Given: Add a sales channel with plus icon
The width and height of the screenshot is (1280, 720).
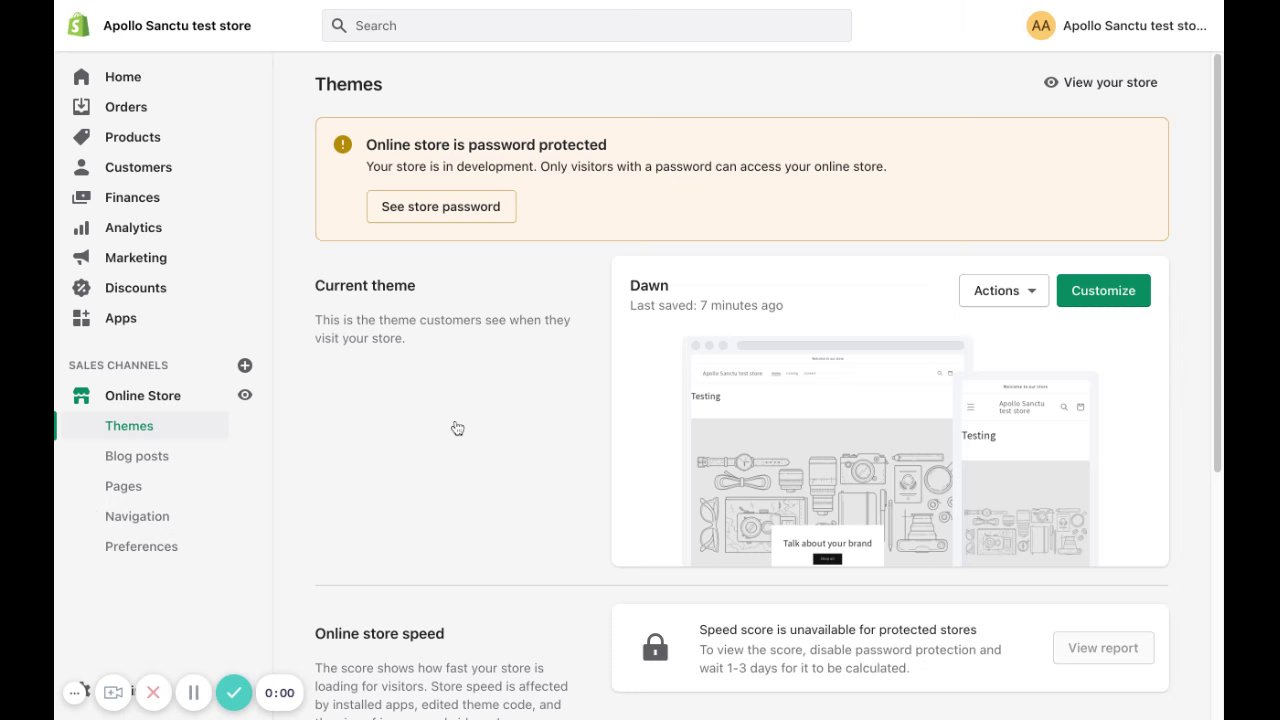Looking at the screenshot, I should (245, 366).
